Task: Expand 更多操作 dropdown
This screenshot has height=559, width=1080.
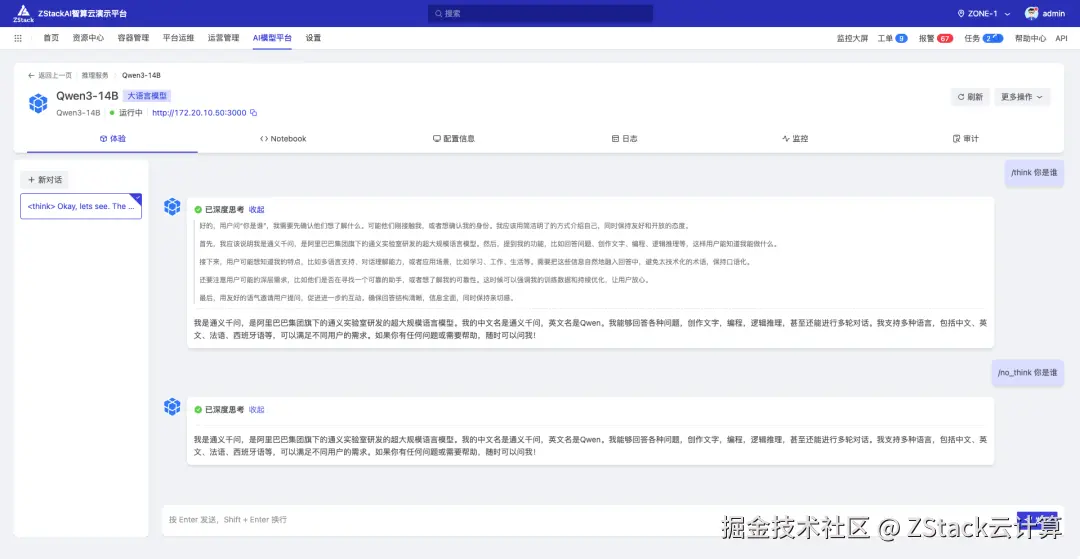Action: (1022, 97)
